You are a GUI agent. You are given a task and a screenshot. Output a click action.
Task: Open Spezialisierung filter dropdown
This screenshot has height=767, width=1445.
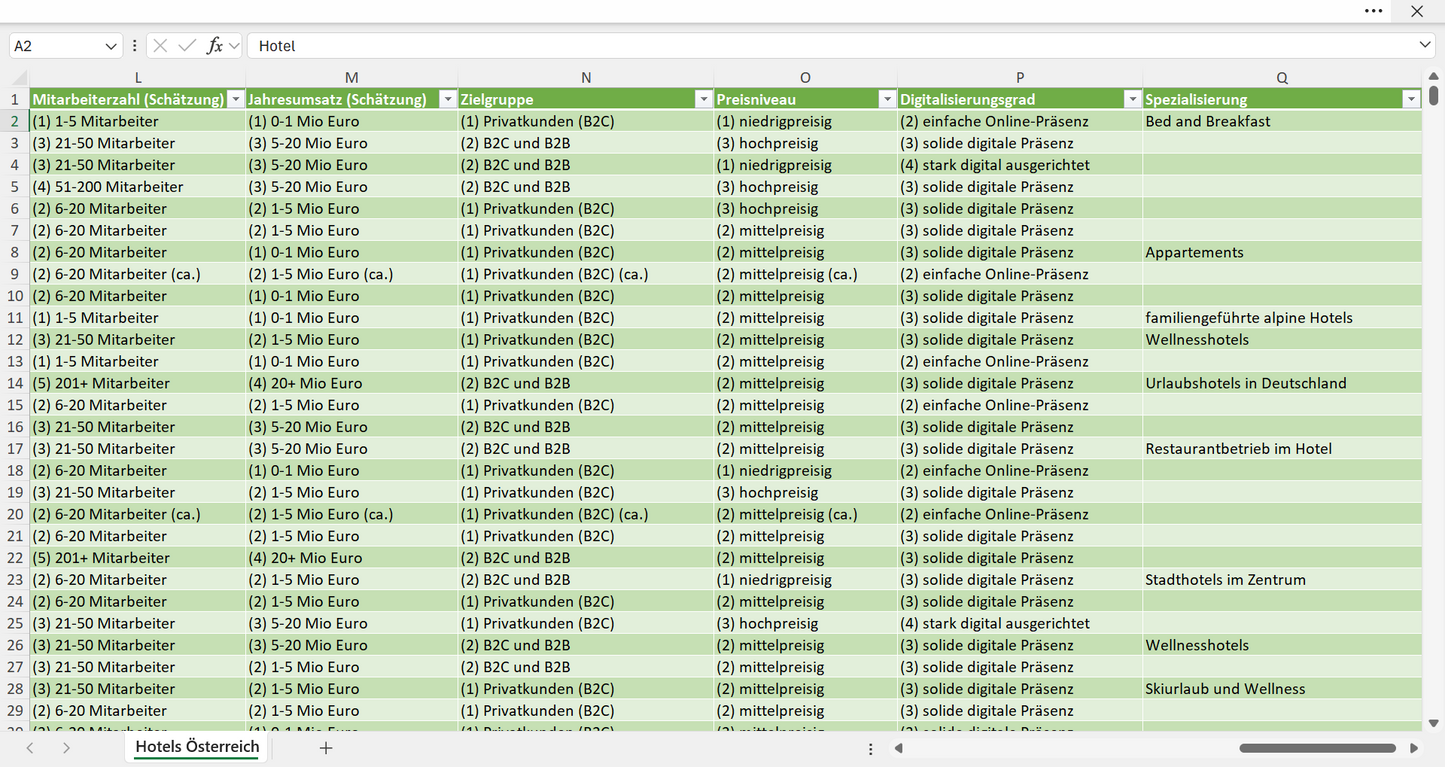point(1411,99)
